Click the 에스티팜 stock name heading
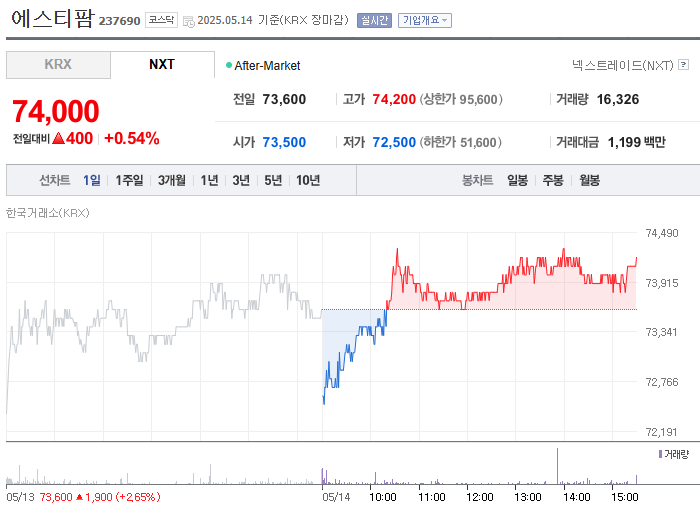This screenshot has height=511, width=700. pyautogui.click(x=53, y=19)
